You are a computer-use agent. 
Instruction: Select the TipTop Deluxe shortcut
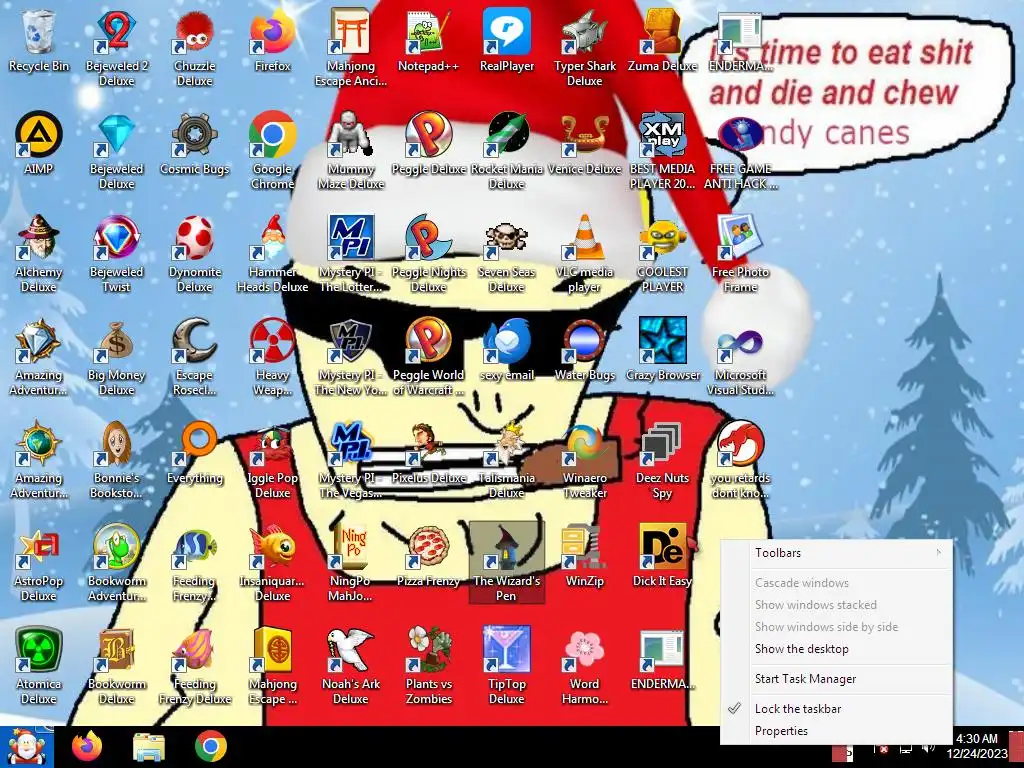[507, 666]
